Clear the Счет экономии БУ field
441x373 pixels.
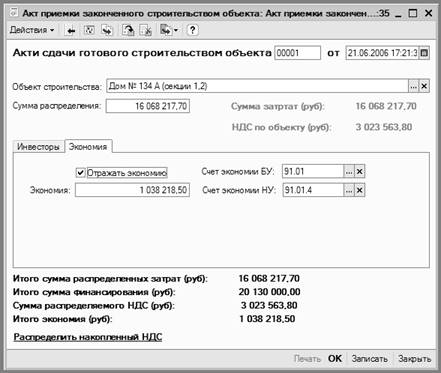coord(360,172)
